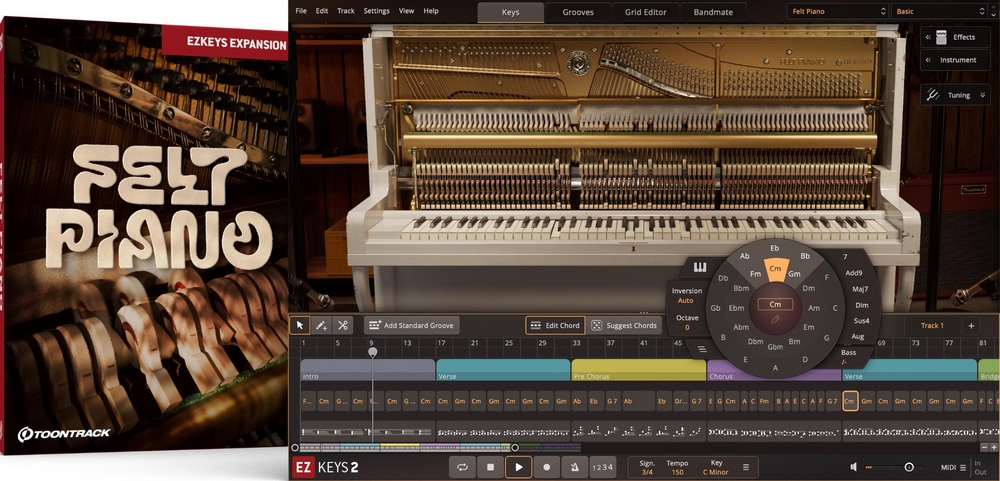The image size is (1000, 481).
Task: Click the pencil edit icon in chord wheel center
Action: (775, 319)
